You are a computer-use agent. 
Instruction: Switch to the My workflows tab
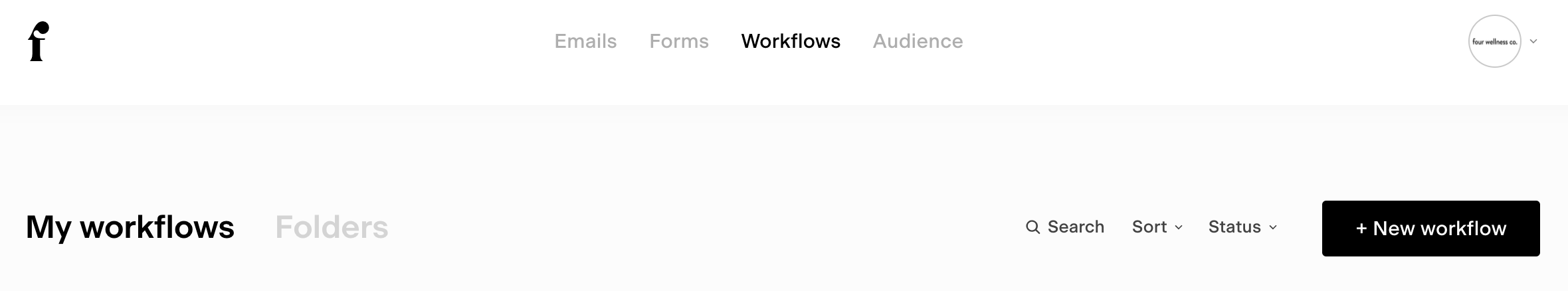(x=130, y=227)
